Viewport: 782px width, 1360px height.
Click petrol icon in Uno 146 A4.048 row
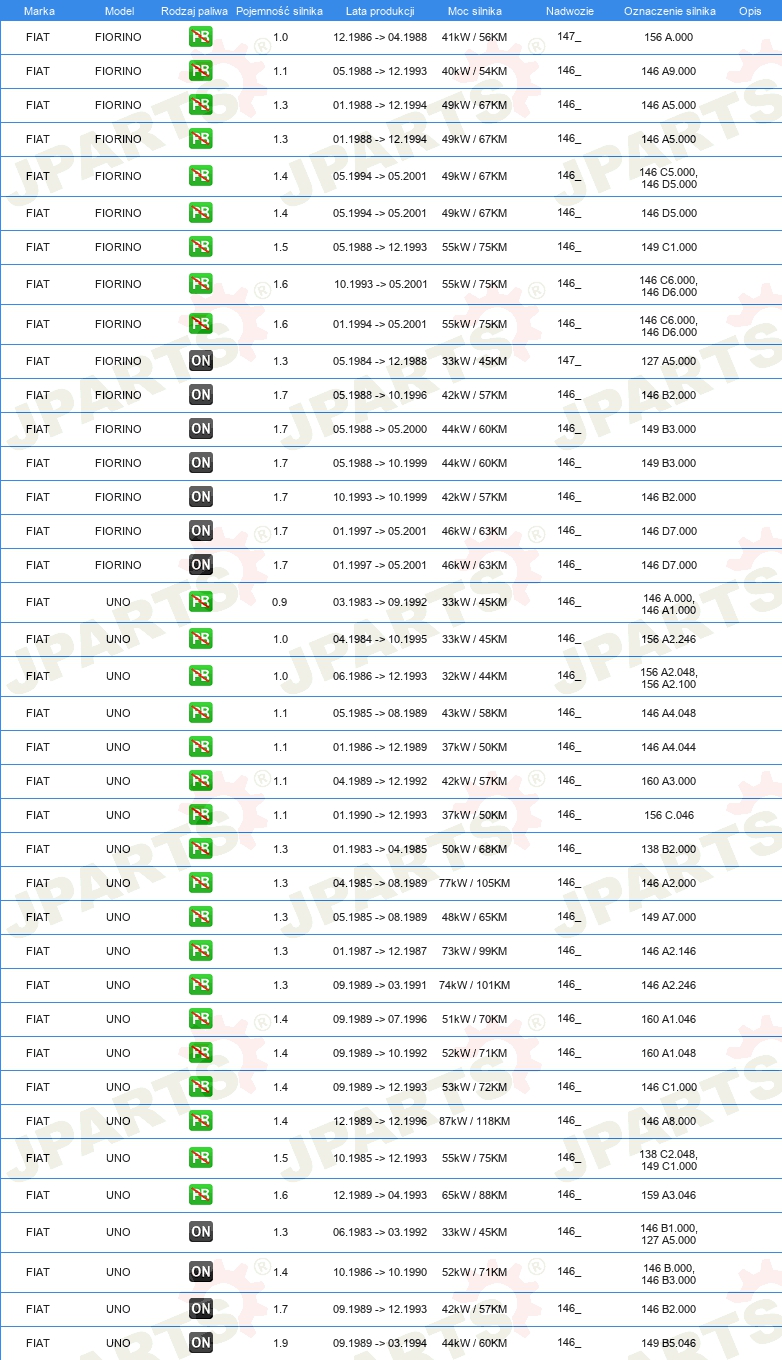[201, 713]
